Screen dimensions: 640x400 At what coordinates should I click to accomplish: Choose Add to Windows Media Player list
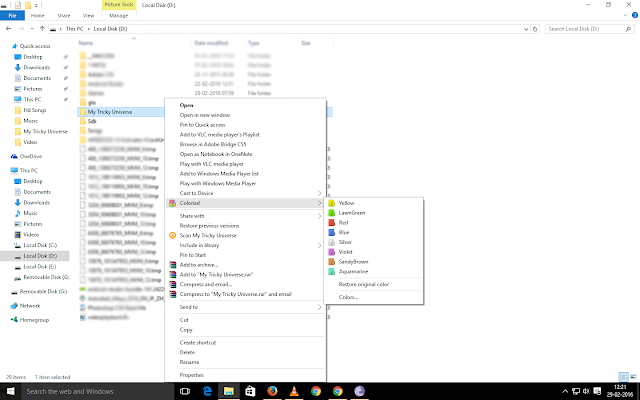[x=245, y=174]
